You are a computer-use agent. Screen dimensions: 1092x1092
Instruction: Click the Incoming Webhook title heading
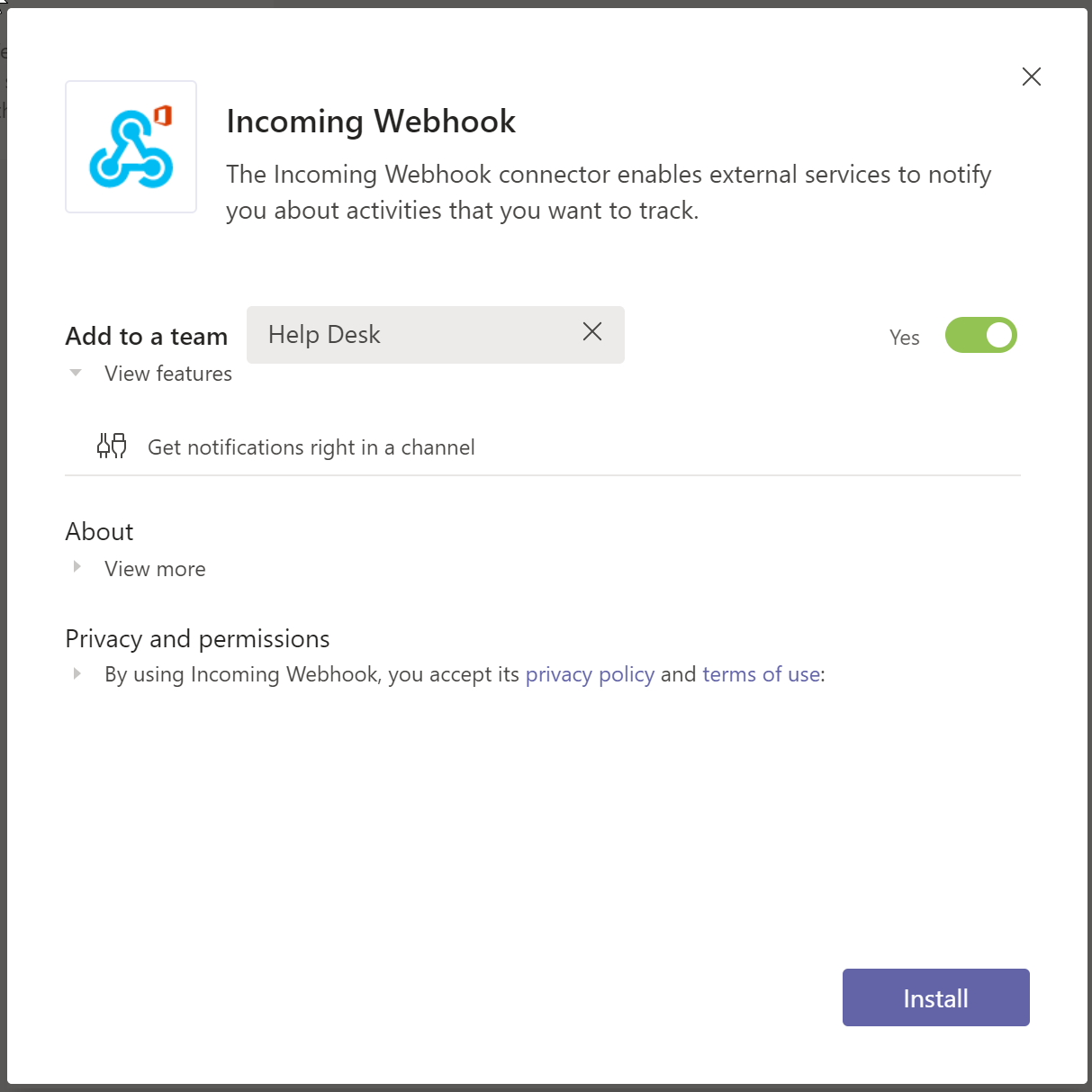[371, 122]
